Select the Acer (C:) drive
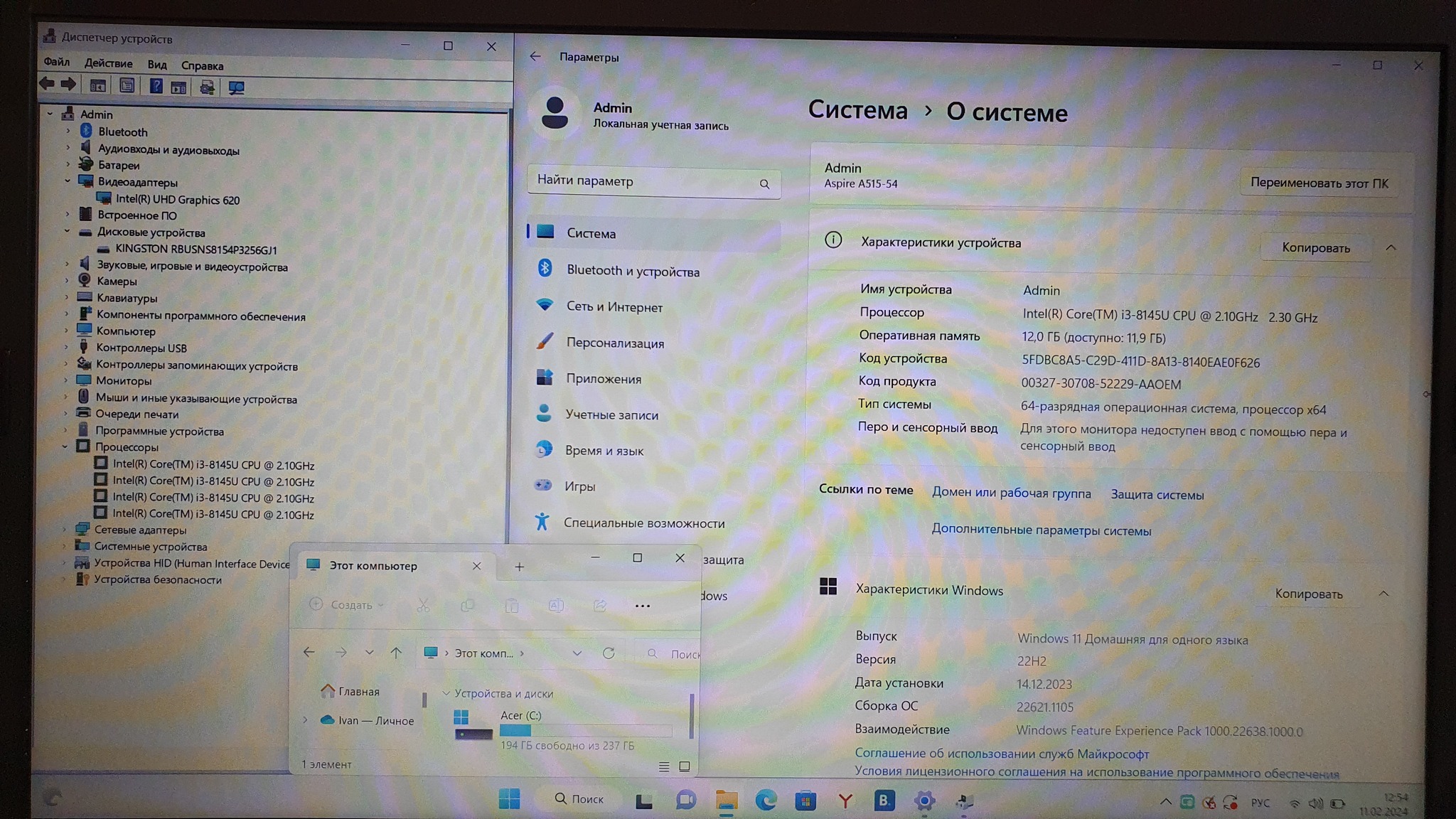This screenshot has height=819, width=1456. [x=520, y=716]
